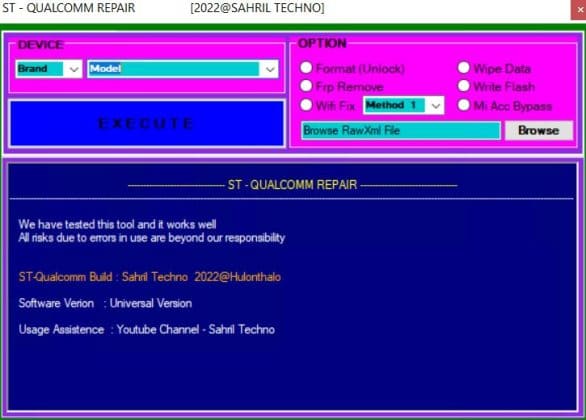Click the DEVICE group label

click(x=40, y=45)
